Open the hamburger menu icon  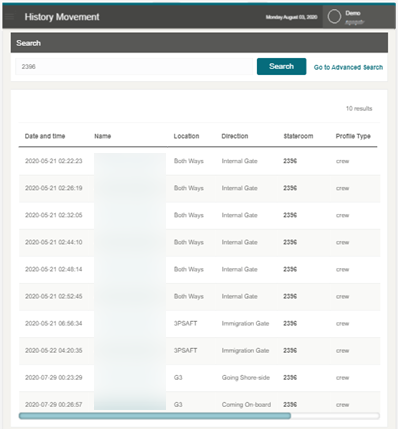[9, 17]
